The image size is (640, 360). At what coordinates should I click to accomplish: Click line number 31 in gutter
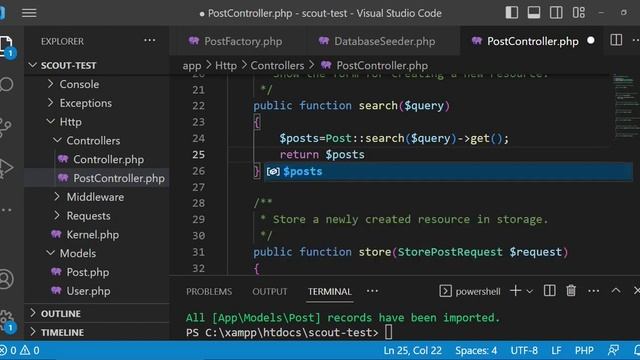point(198,252)
